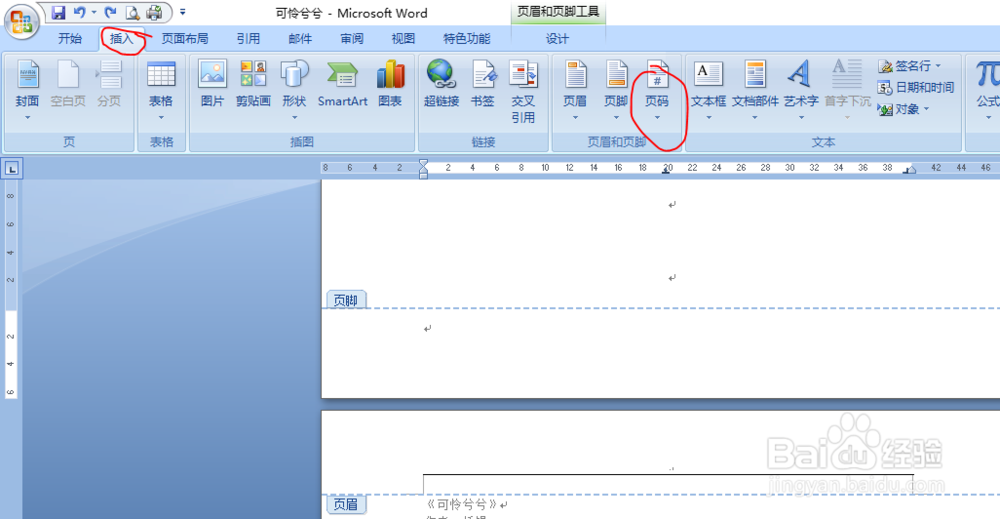Expand the 封面 dropdown arrow
The width and height of the screenshot is (1000, 519).
27,118
